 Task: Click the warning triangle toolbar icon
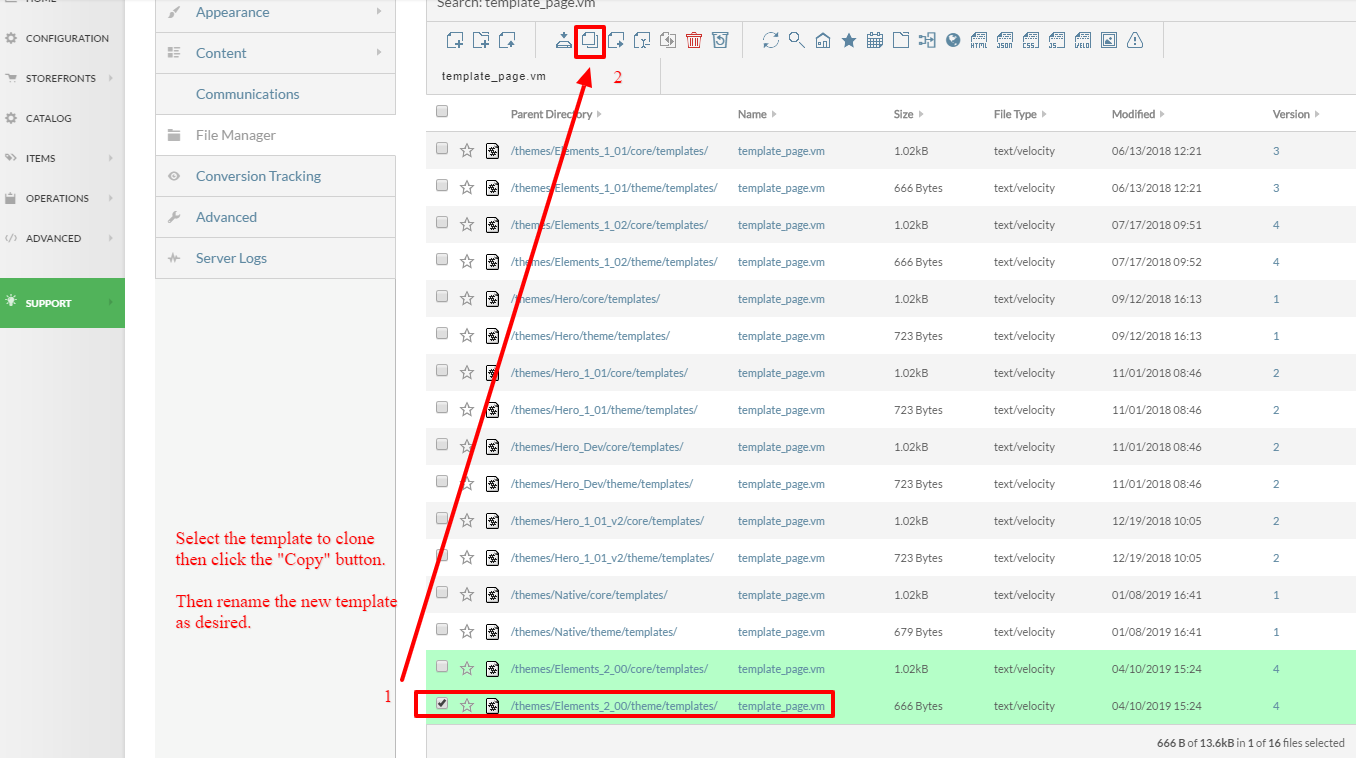pyautogui.click(x=1135, y=40)
